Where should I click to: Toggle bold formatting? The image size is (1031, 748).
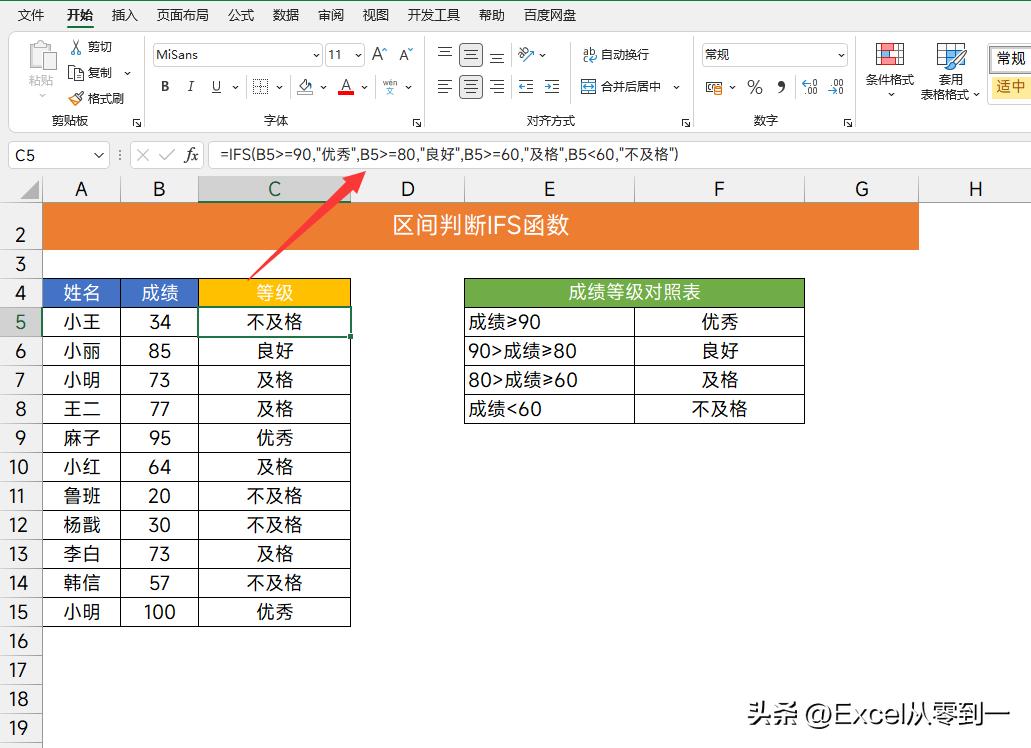164,87
